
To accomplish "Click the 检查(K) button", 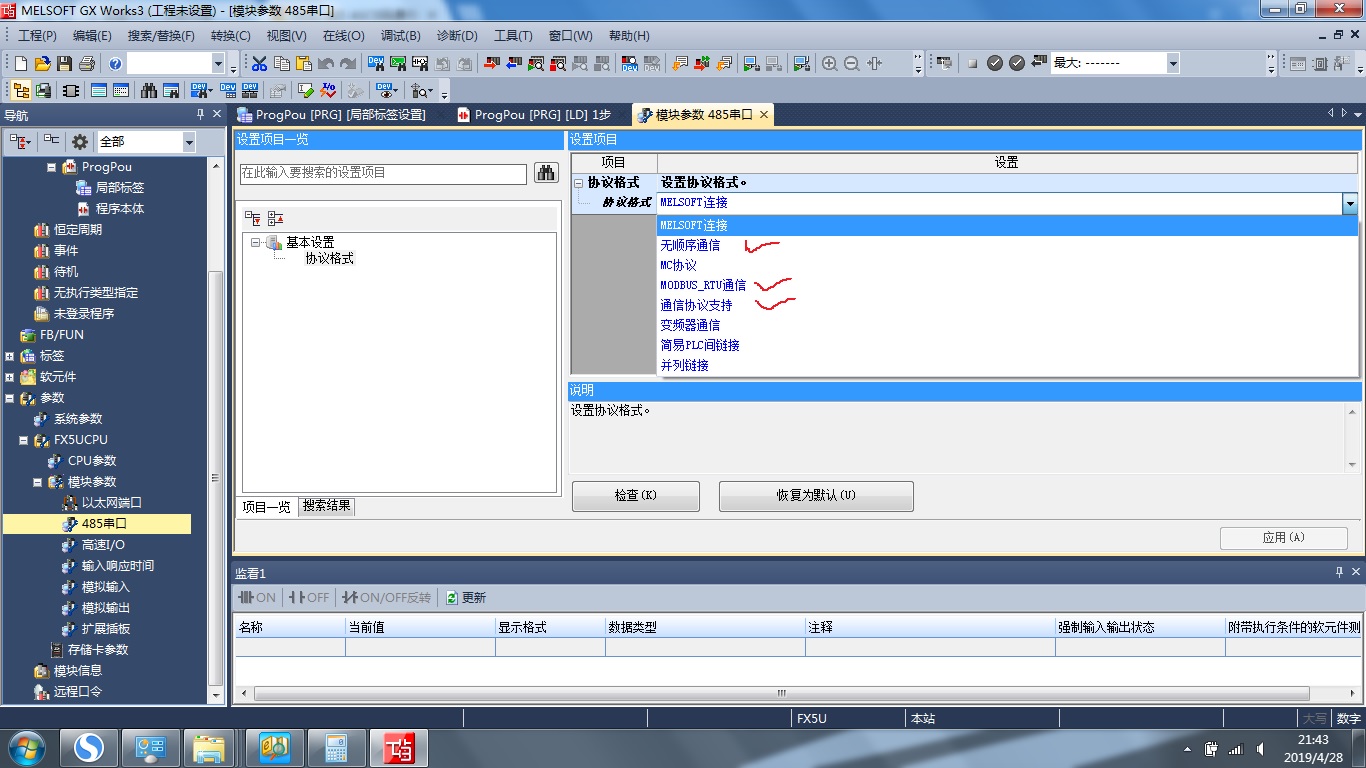I will tap(635, 496).
